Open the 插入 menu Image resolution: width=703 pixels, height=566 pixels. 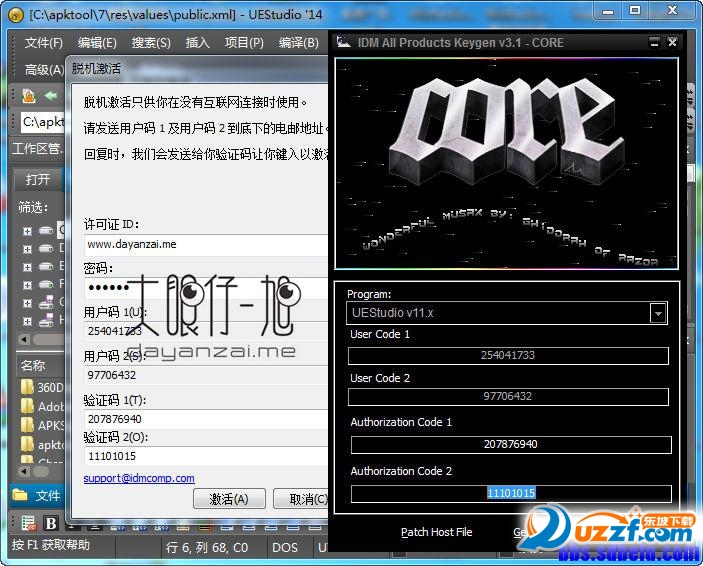click(x=198, y=43)
